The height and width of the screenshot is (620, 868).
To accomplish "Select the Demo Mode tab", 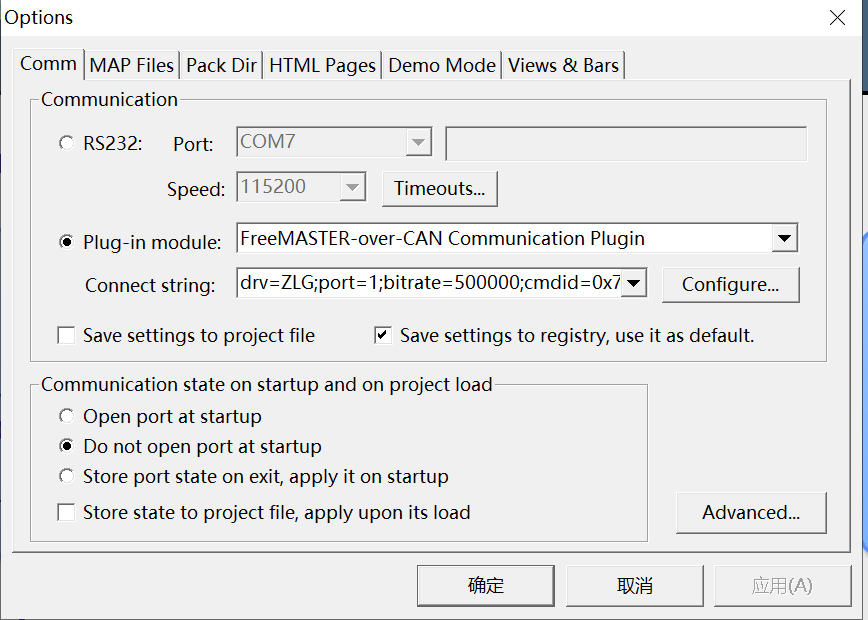I will 442,65.
